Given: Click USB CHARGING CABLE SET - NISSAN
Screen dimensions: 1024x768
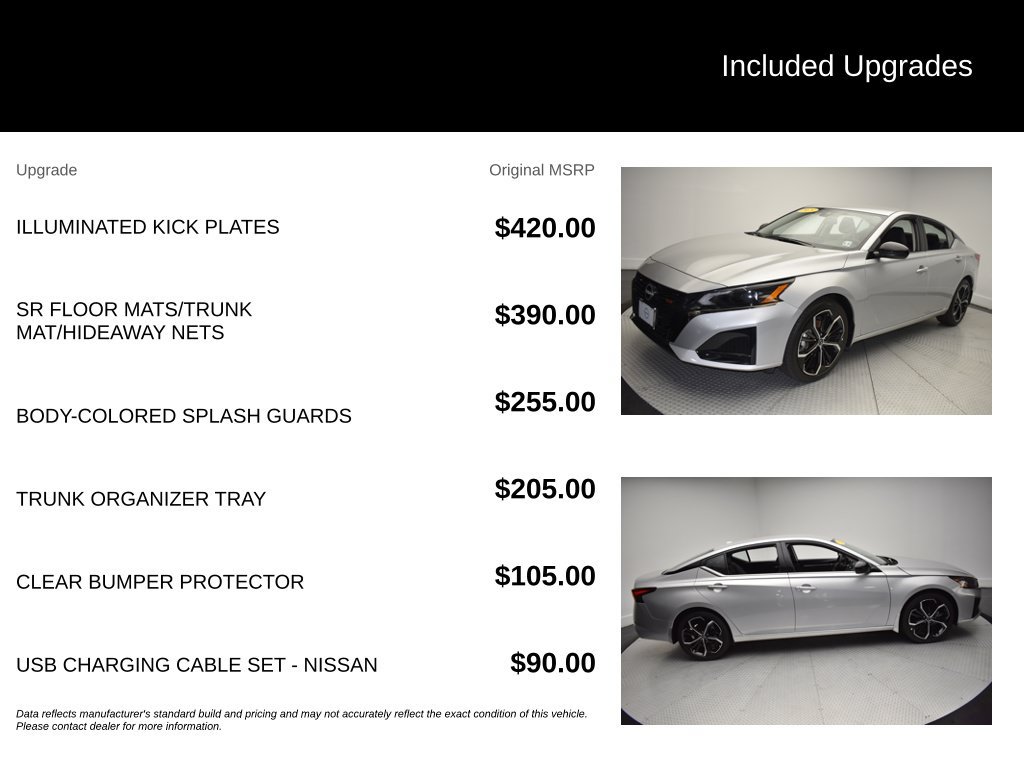Looking at the screenshot, I should click(x=197, y=665).
